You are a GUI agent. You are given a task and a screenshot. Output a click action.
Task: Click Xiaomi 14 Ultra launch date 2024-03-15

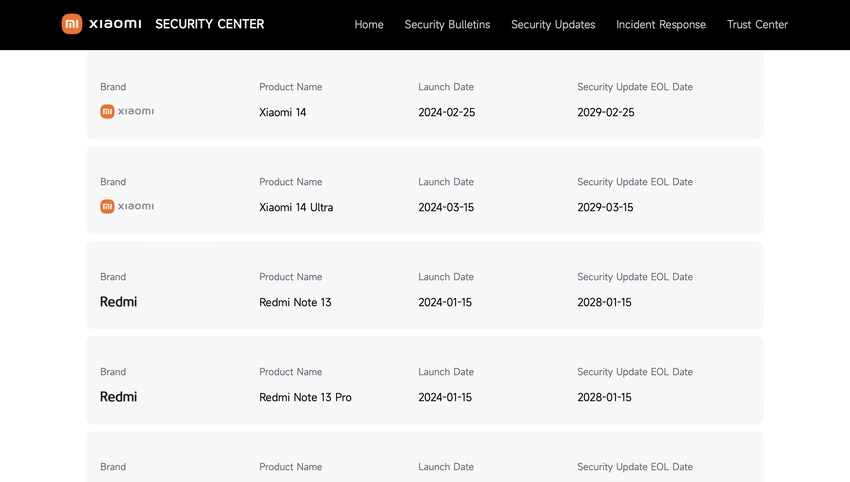tap(447, 208)
